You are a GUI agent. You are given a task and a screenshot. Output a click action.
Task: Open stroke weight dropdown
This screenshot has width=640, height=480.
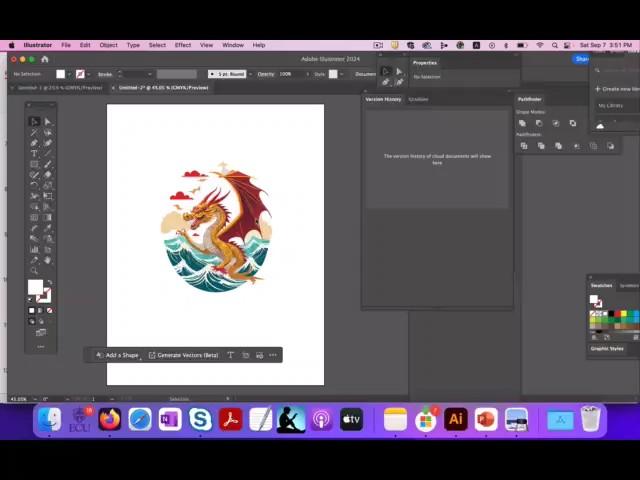click(150, 74)
